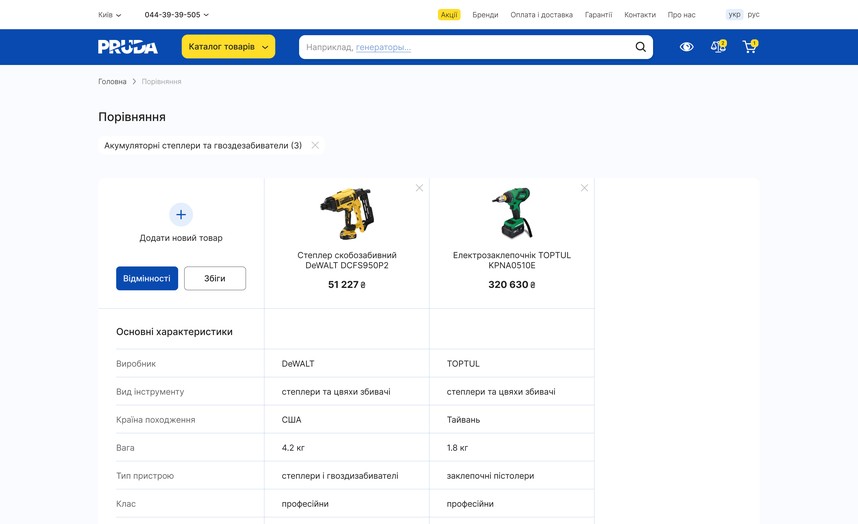The width and height of the screenshot is (858, 524).
Task: Open comparison scales icon
Action: 718,46
